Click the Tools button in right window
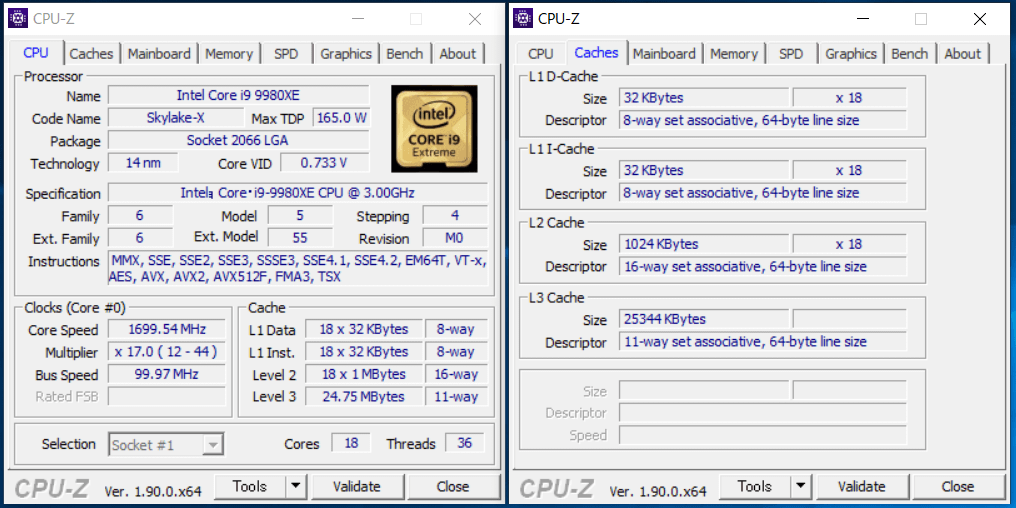 [756, 486]
